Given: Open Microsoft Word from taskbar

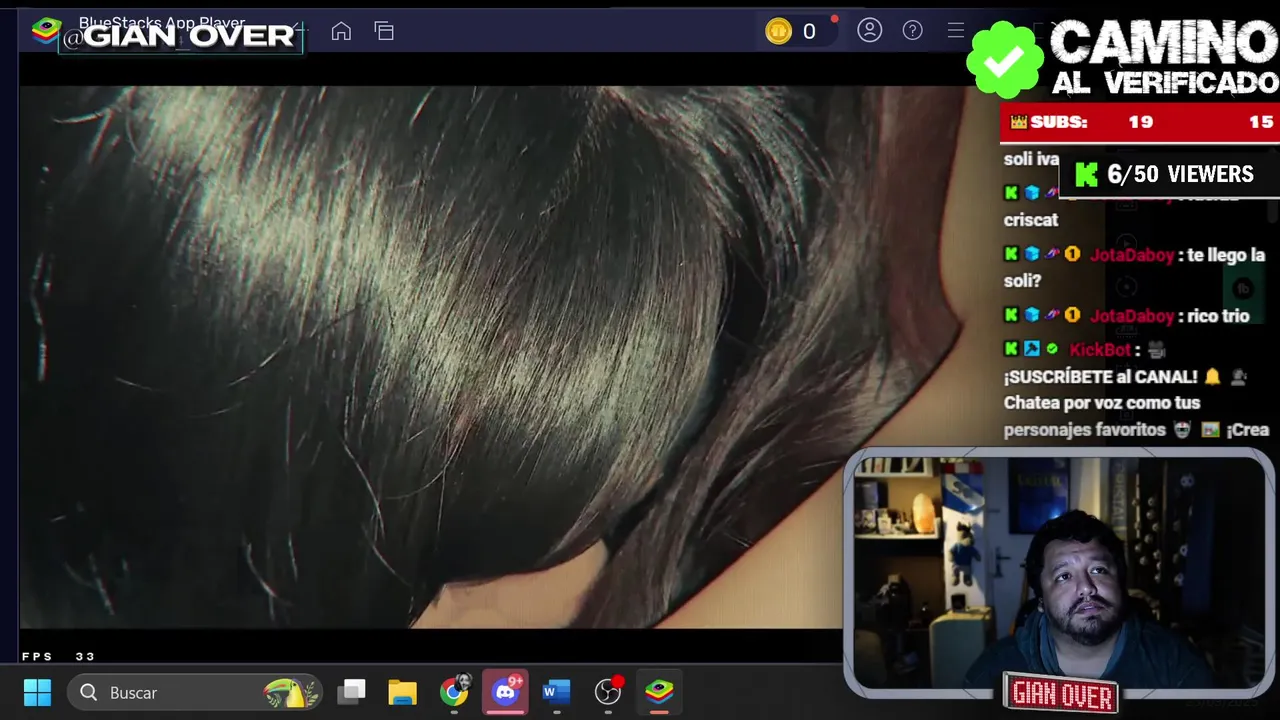Looking at the screenshot, I should (556, 692).
